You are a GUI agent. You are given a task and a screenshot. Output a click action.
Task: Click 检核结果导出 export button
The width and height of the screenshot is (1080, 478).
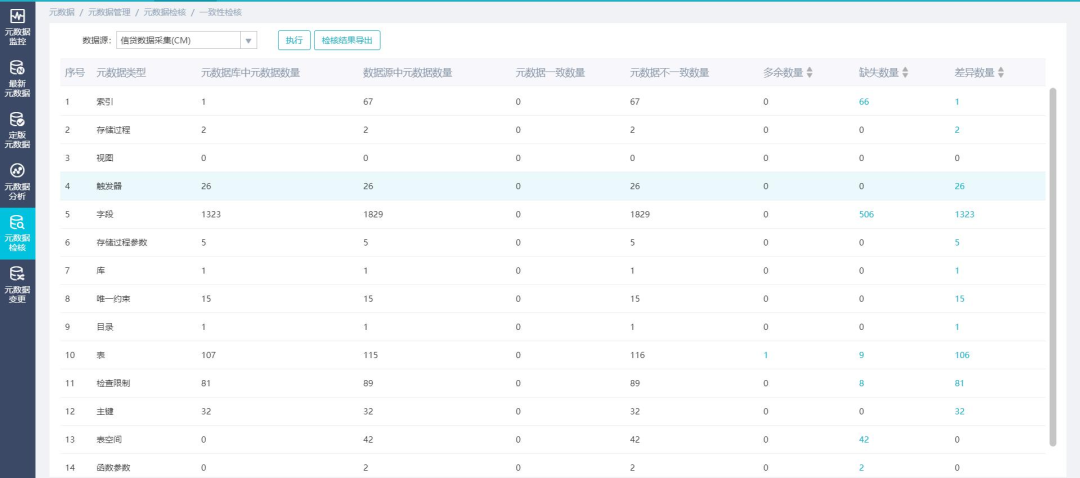(x=347, y=40)
